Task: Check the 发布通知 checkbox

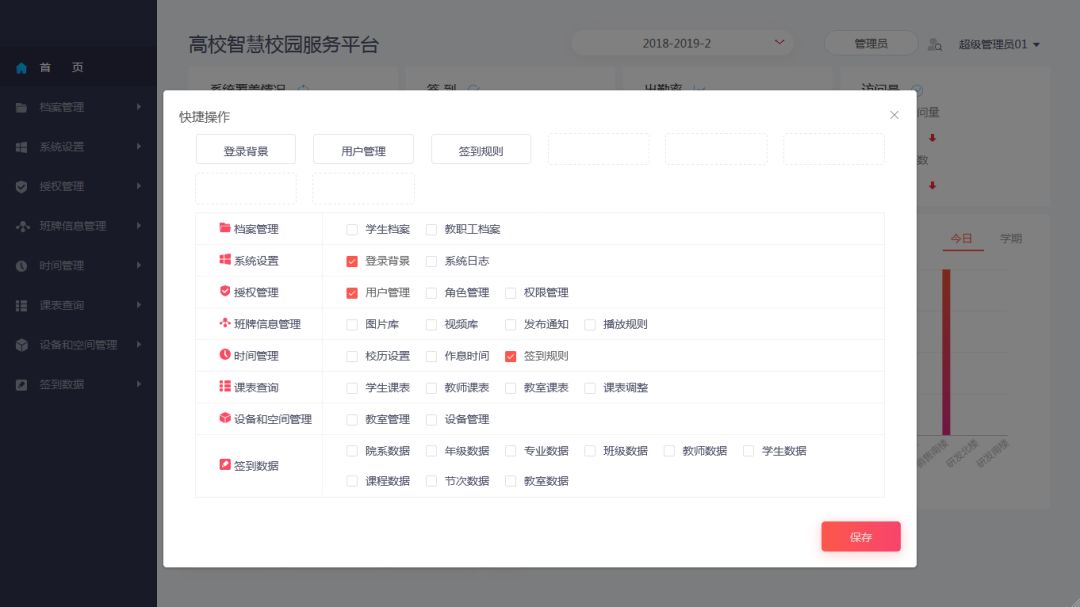Action: (511, 325)
